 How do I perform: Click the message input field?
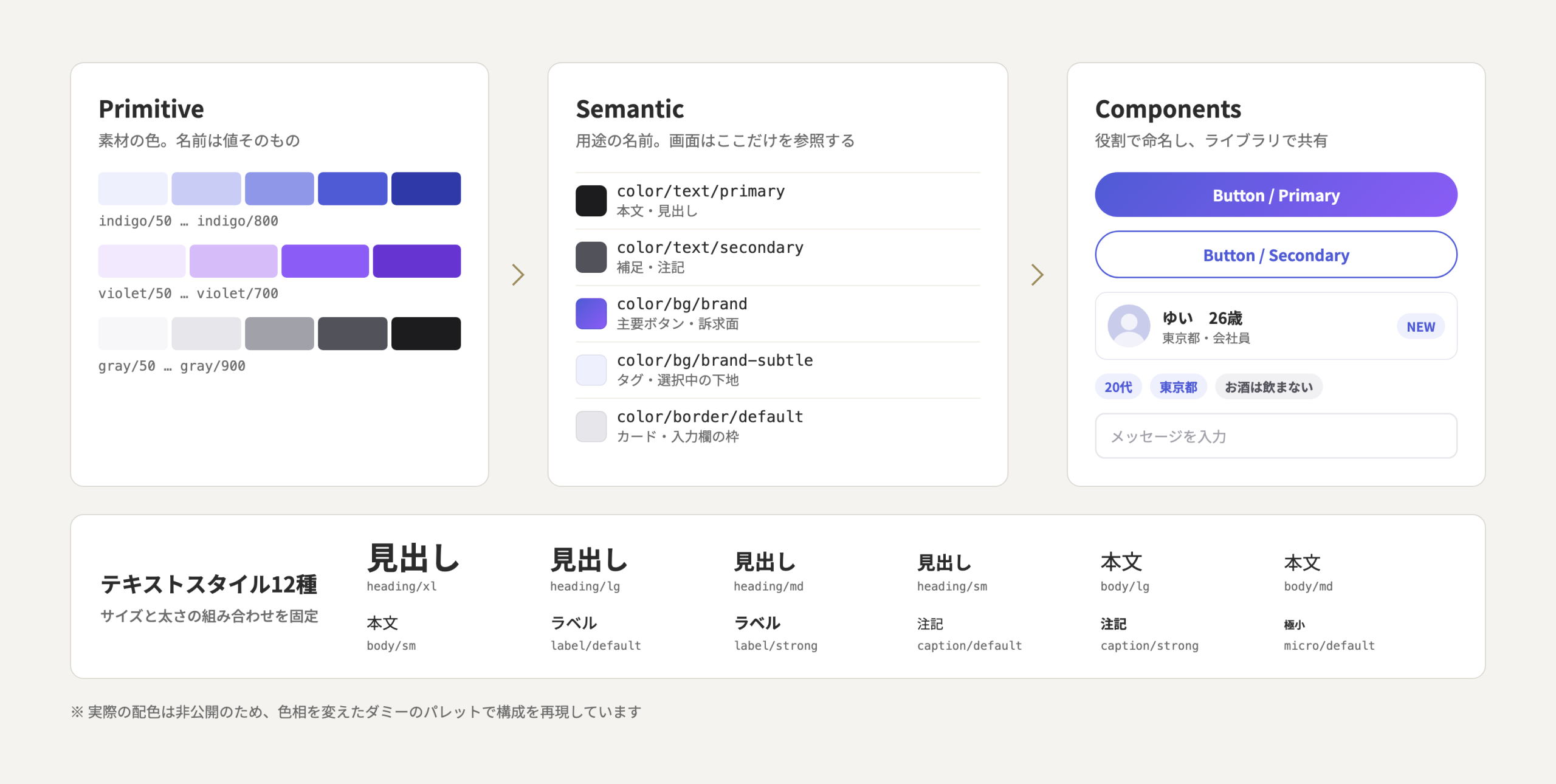tap(1276, 436)
